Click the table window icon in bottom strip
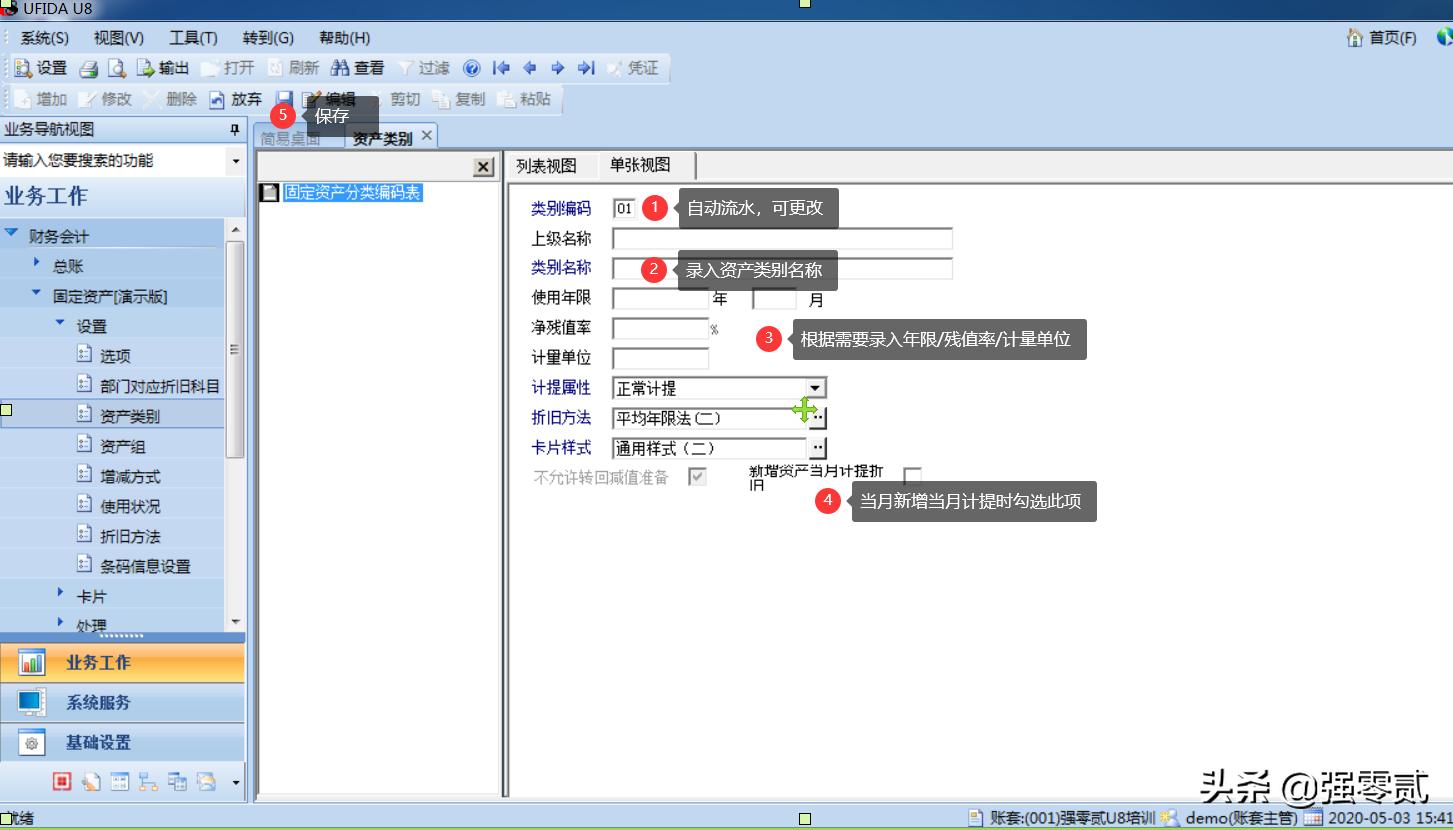 click(x=120, y=782)
